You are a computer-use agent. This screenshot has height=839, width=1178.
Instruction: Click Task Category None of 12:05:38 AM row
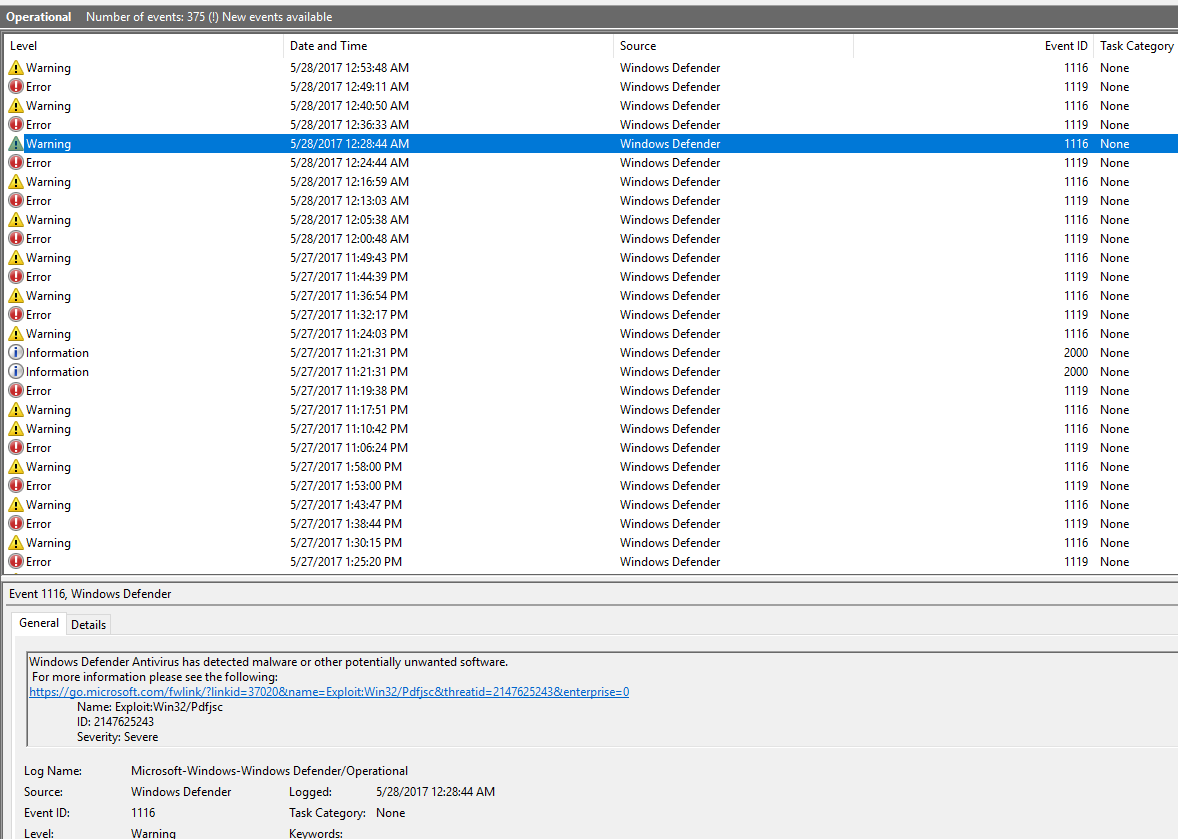click(x=1115, y=219)
